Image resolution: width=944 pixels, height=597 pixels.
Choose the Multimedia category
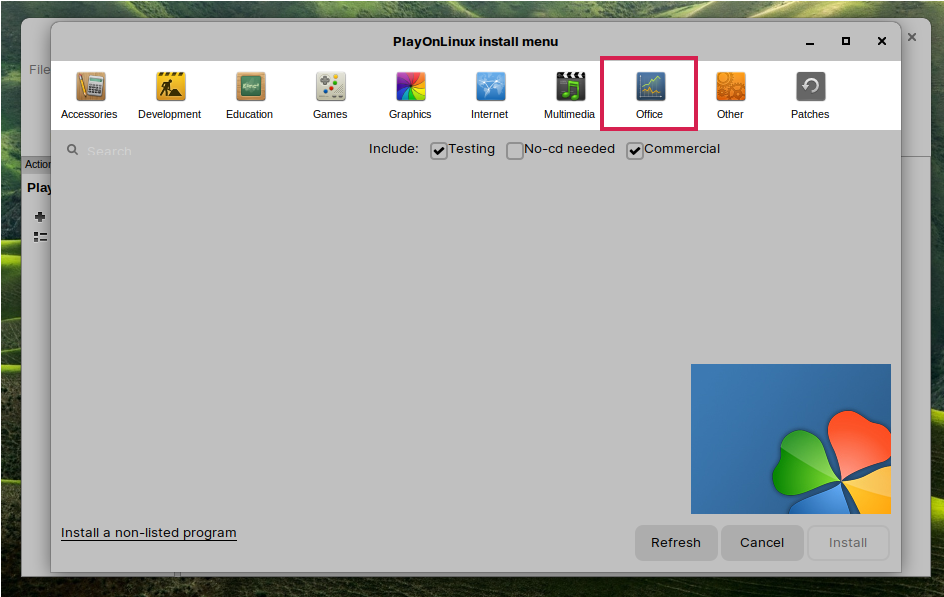[x=570, y=96]
